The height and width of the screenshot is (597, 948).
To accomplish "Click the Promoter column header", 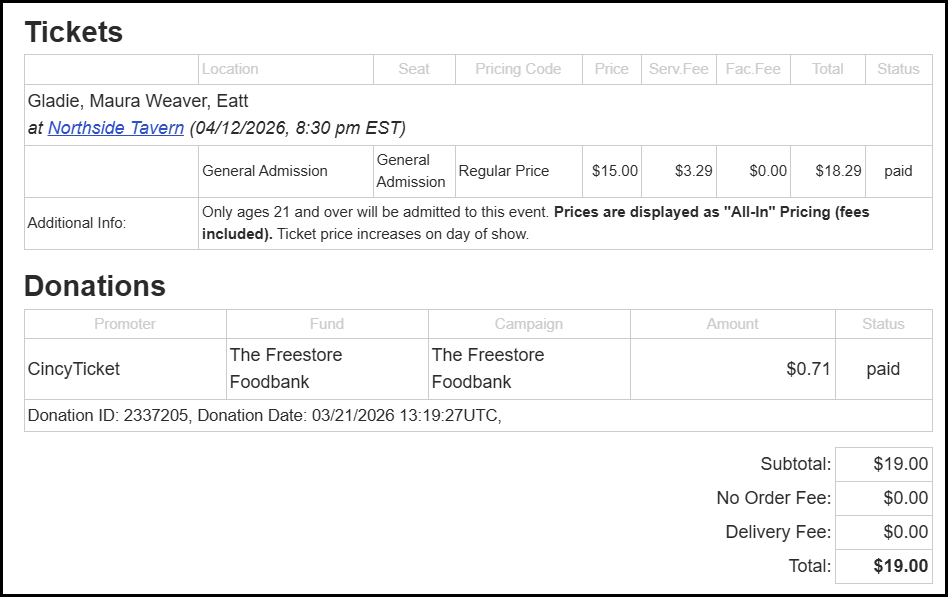I will click(x=125, y=324).
